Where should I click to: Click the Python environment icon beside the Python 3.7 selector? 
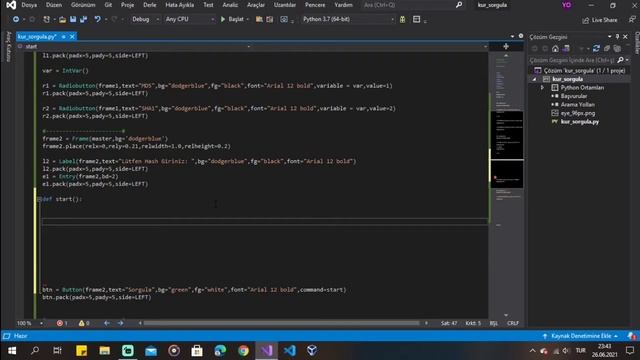click(402, 19)
